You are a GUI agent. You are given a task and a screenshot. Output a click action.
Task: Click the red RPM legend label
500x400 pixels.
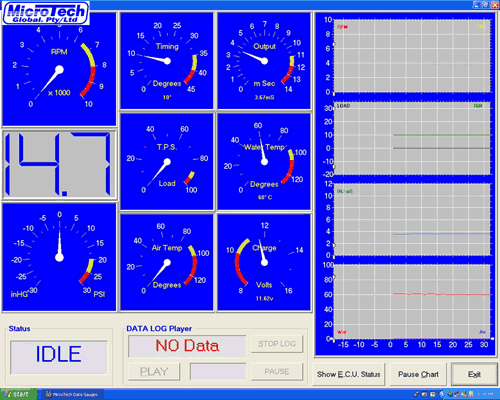pos(342,27)
